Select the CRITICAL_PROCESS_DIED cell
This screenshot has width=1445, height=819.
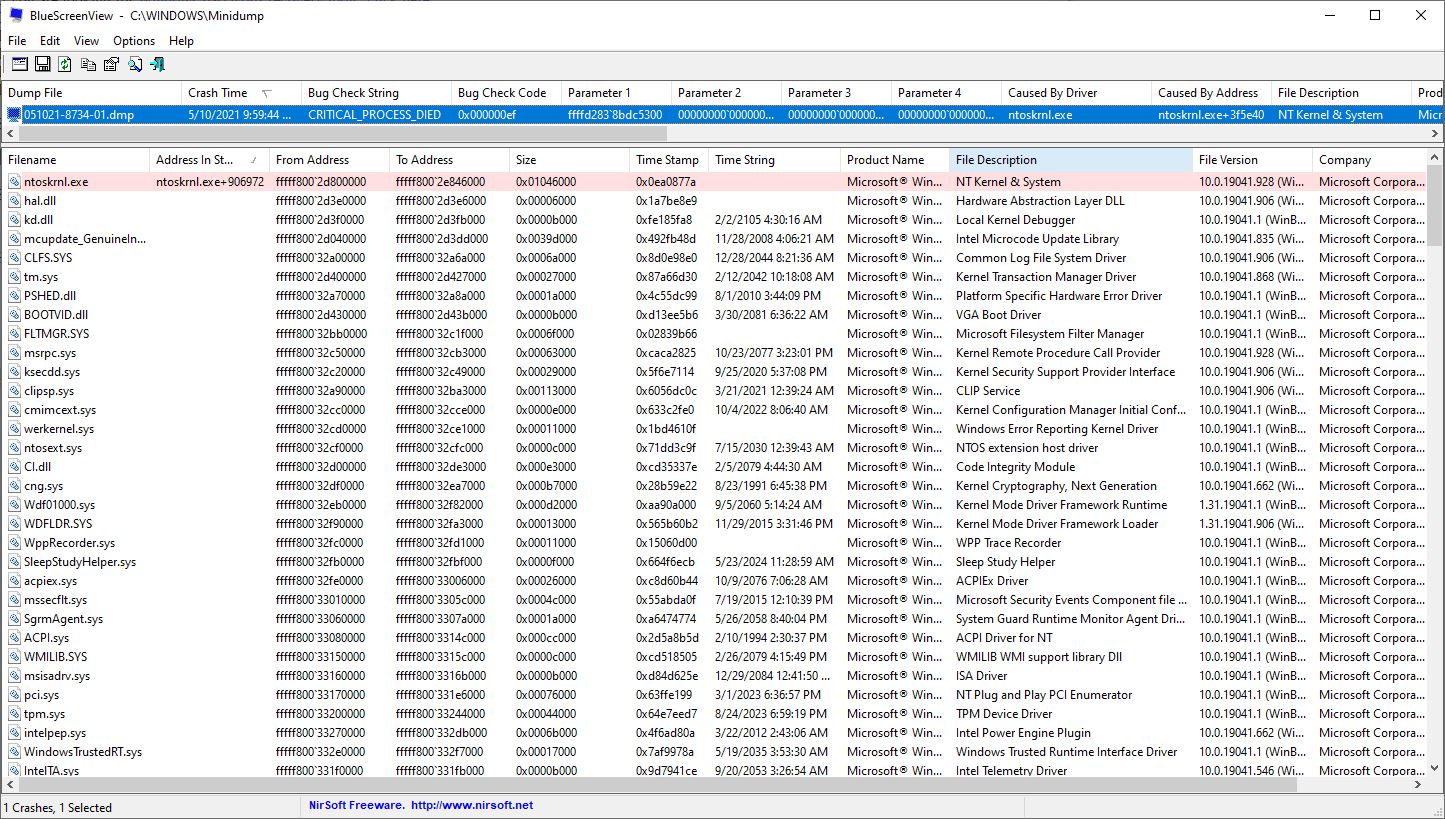point(374,115)
